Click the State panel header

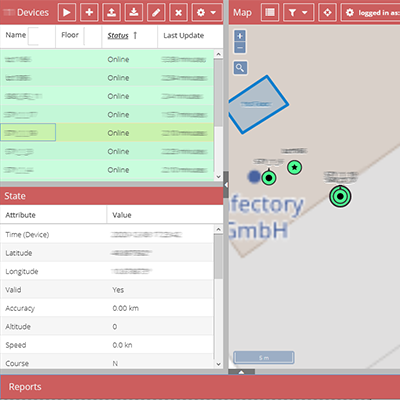111,196
